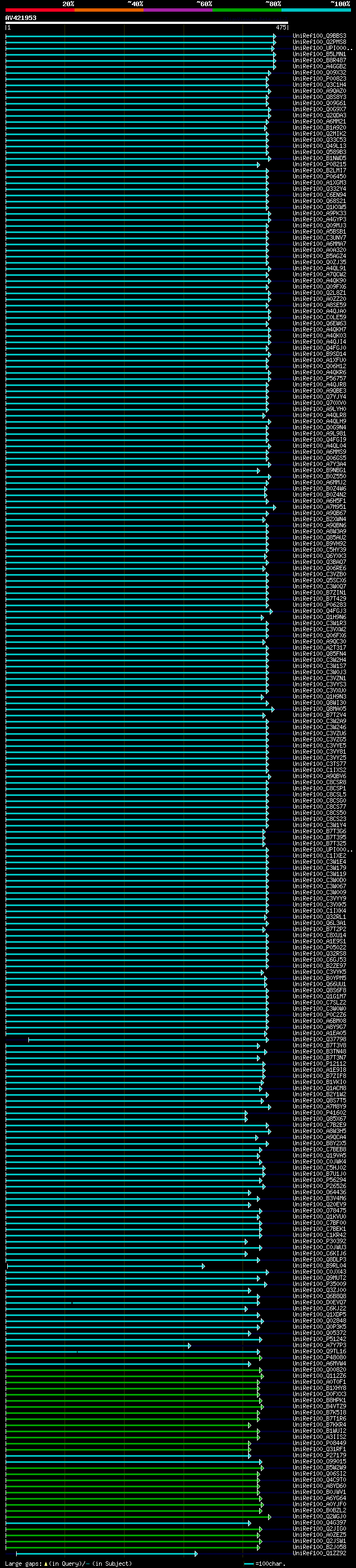Select the UniRef100_A7Y7P3 label
356x1568 pixels.
click(319, 1345)
